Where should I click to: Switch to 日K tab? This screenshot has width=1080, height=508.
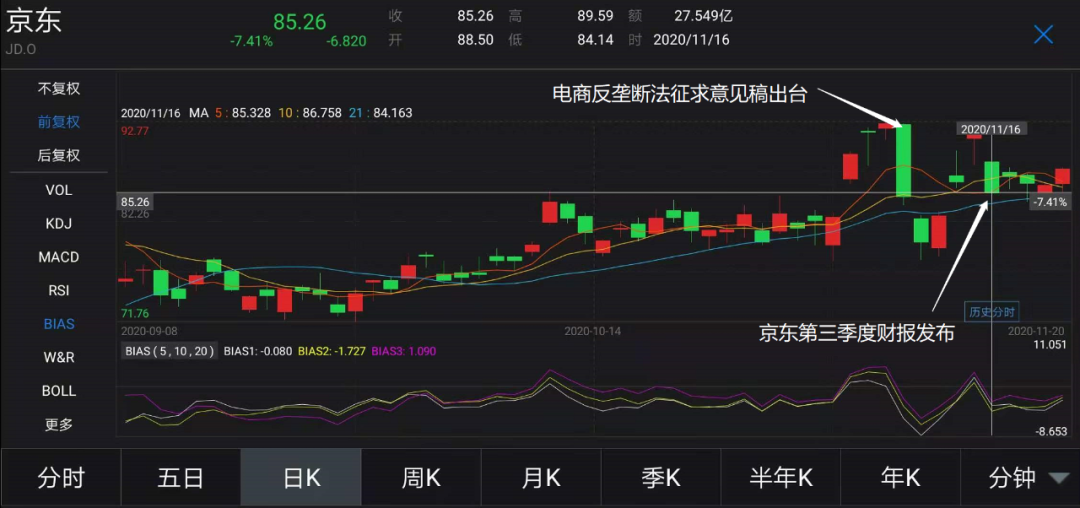(301, 478)
